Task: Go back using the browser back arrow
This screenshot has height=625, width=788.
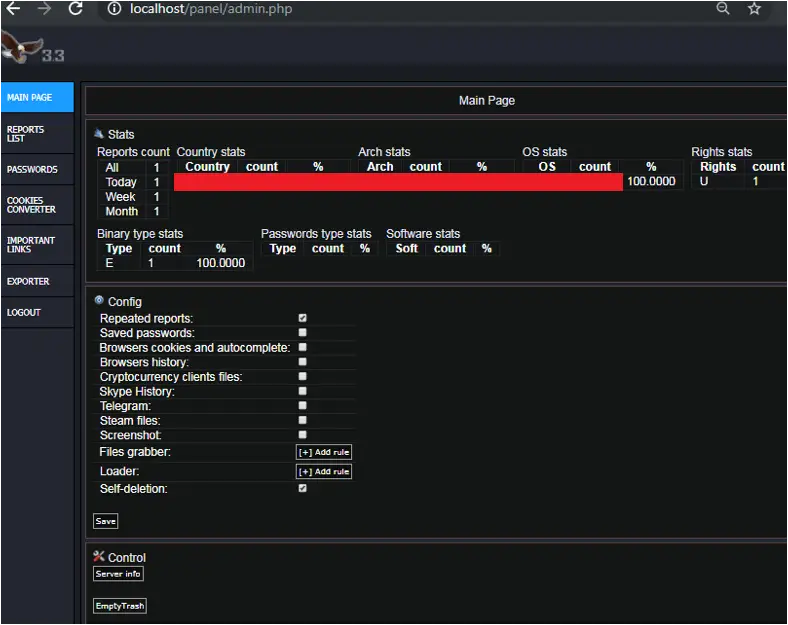Action: 13,9
